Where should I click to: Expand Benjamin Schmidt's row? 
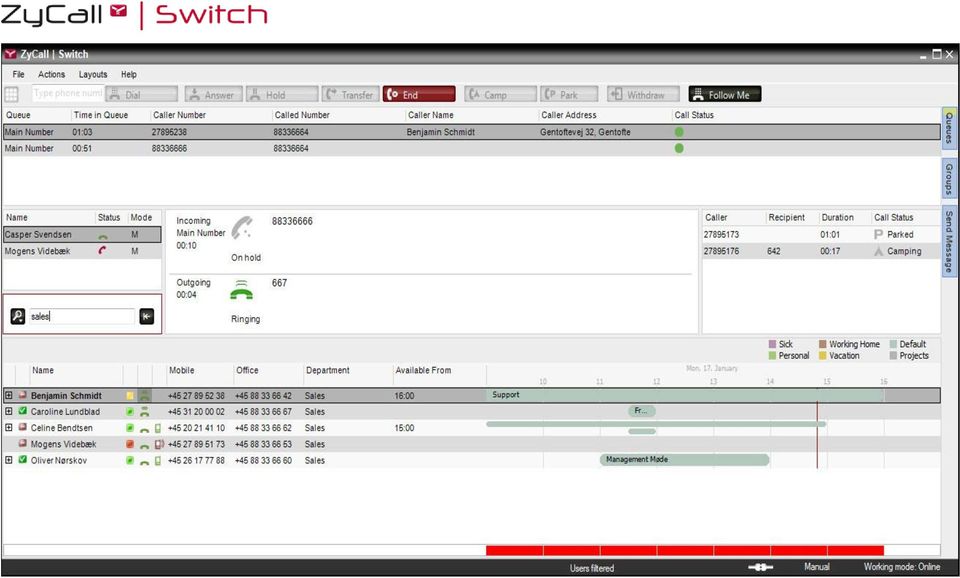(x=9, y=396)
